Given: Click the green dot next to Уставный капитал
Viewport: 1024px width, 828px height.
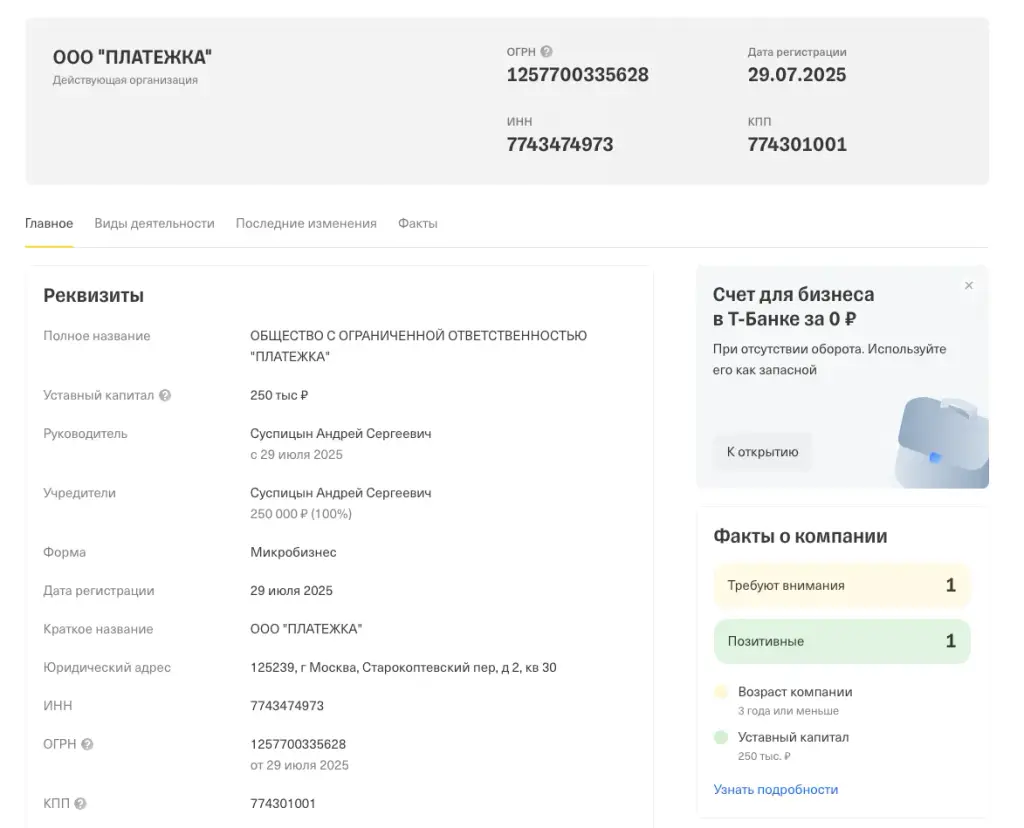Looking at the screenshot, I should point(721,737).
